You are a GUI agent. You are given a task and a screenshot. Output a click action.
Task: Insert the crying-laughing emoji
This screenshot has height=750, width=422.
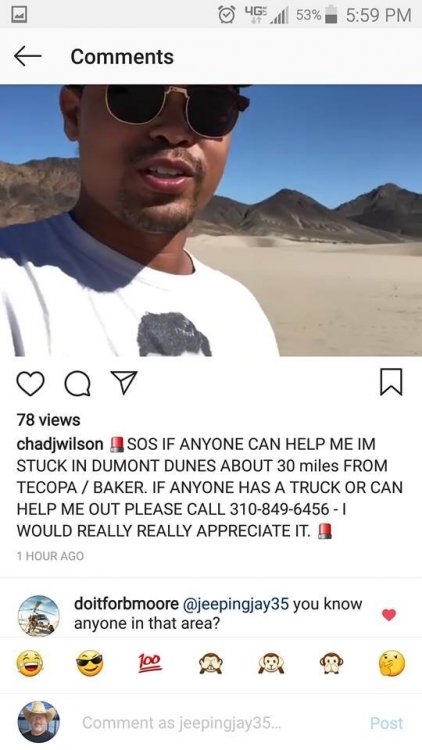point(30,664)
